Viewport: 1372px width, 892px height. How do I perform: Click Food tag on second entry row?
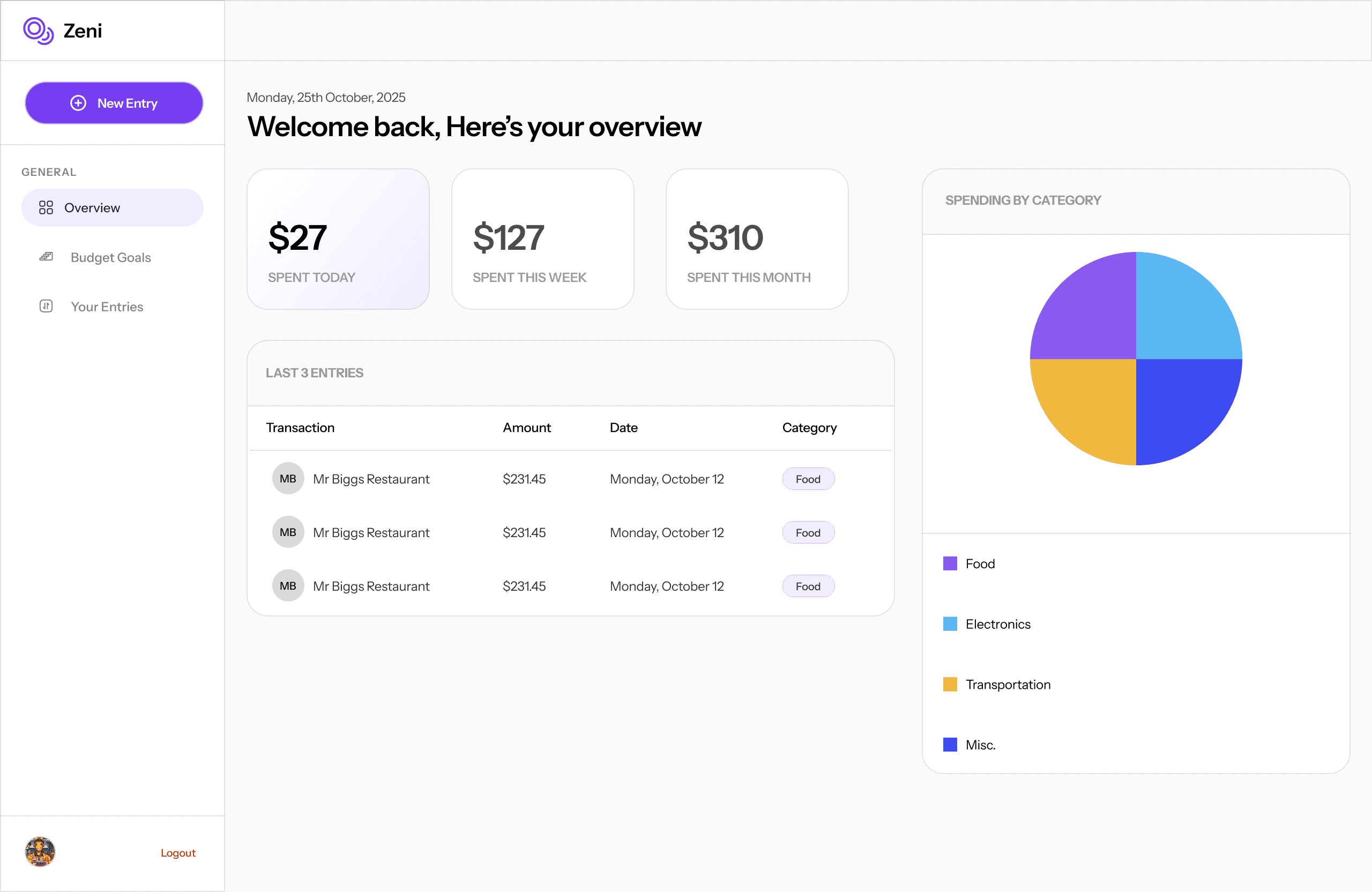(x=808, y=533)
